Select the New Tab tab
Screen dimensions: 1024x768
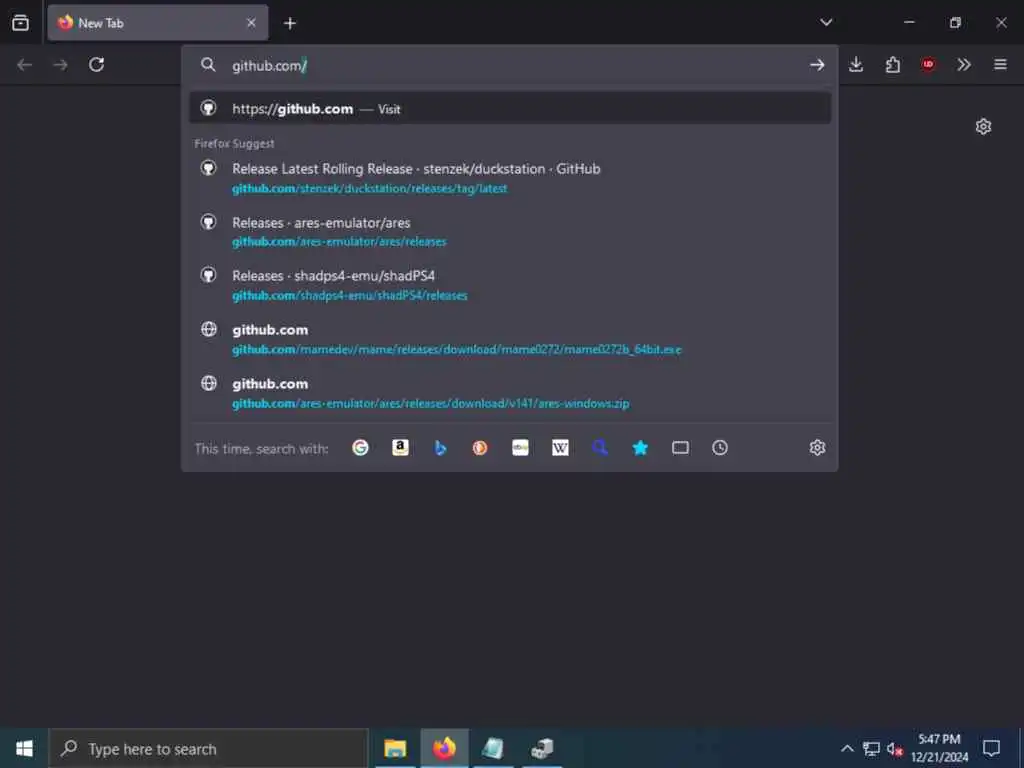(158, 23)
